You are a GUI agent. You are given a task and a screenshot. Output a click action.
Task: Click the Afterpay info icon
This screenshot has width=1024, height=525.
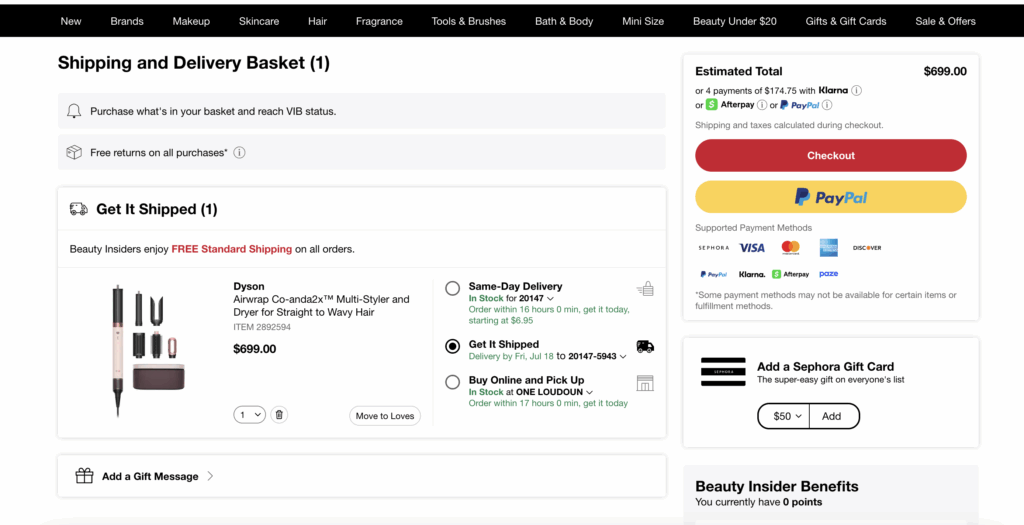(x=762, y=105)
